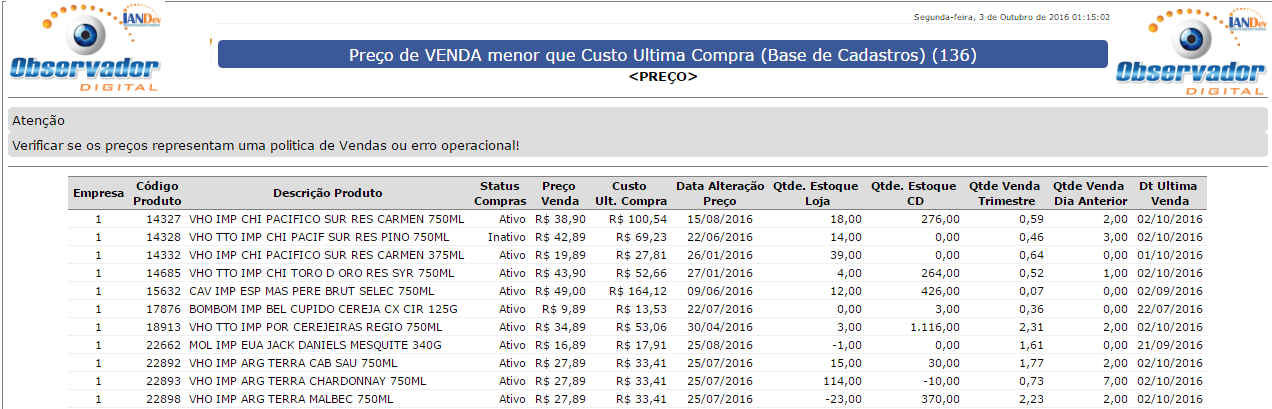Sort by Preço Venda column header
The height and width of the screenshot is (409, 1272).
point(559,193)
